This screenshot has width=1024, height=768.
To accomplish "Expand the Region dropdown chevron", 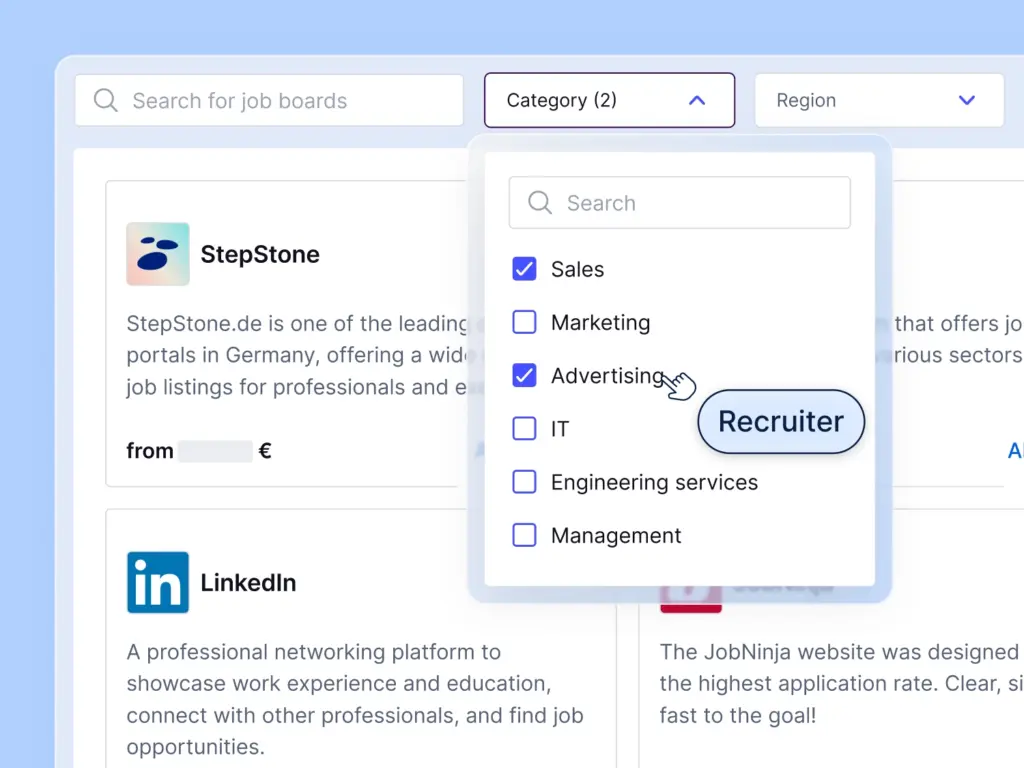I will (966, 100).
